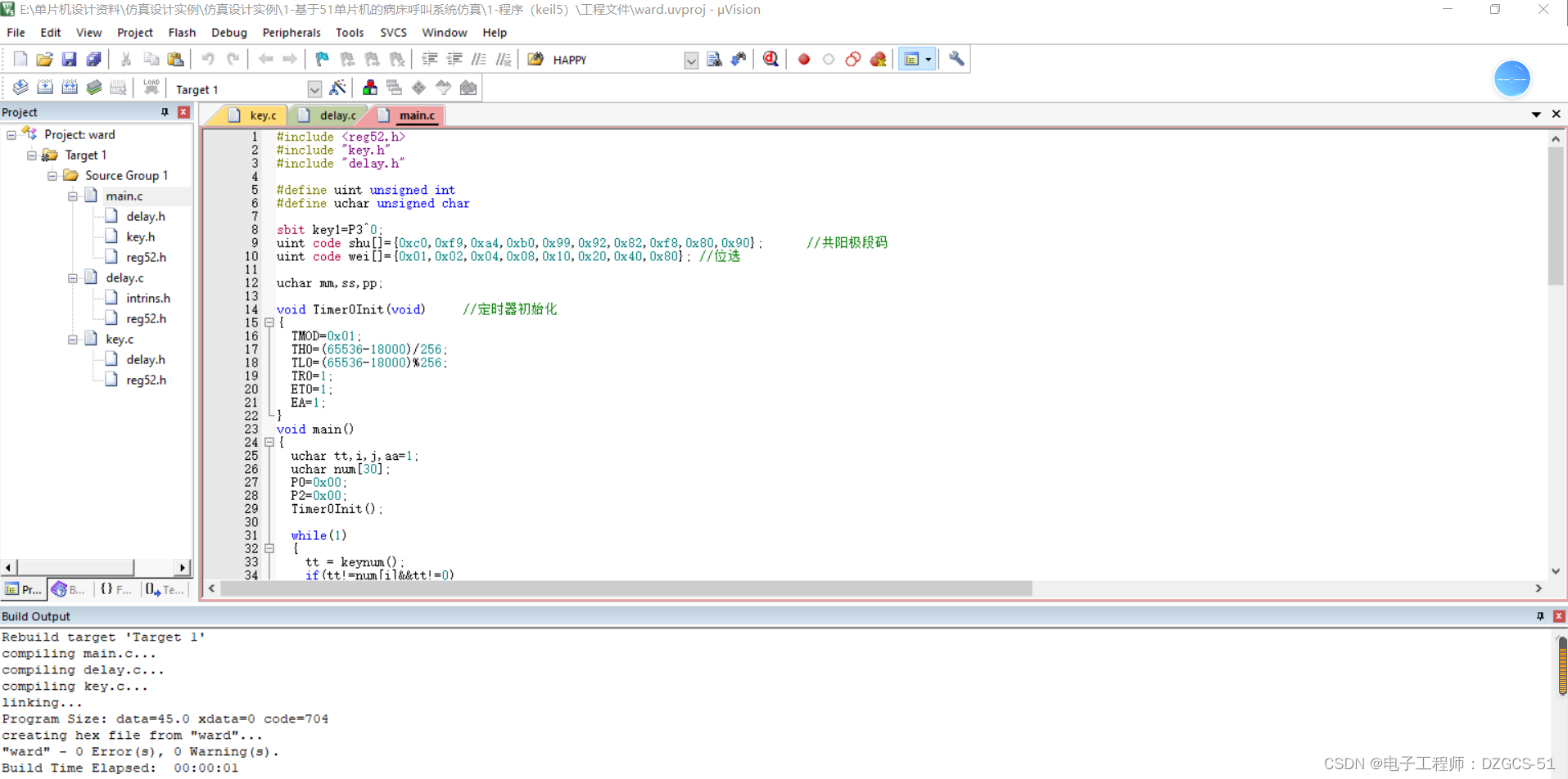
Task: Click the Project panel horizontal scrollbar
Action: [x=75, y=567]
